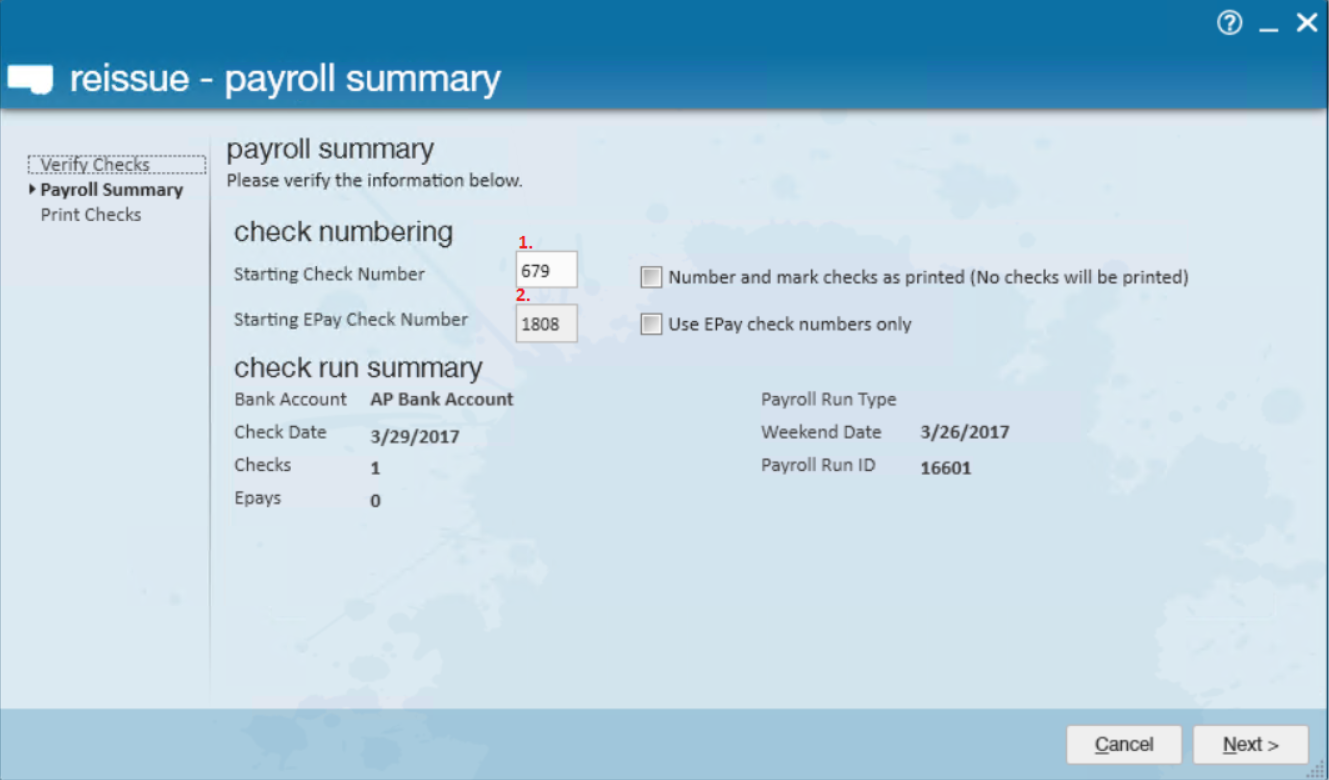Click the Check Date value 3/29/2017

[415, 436]
